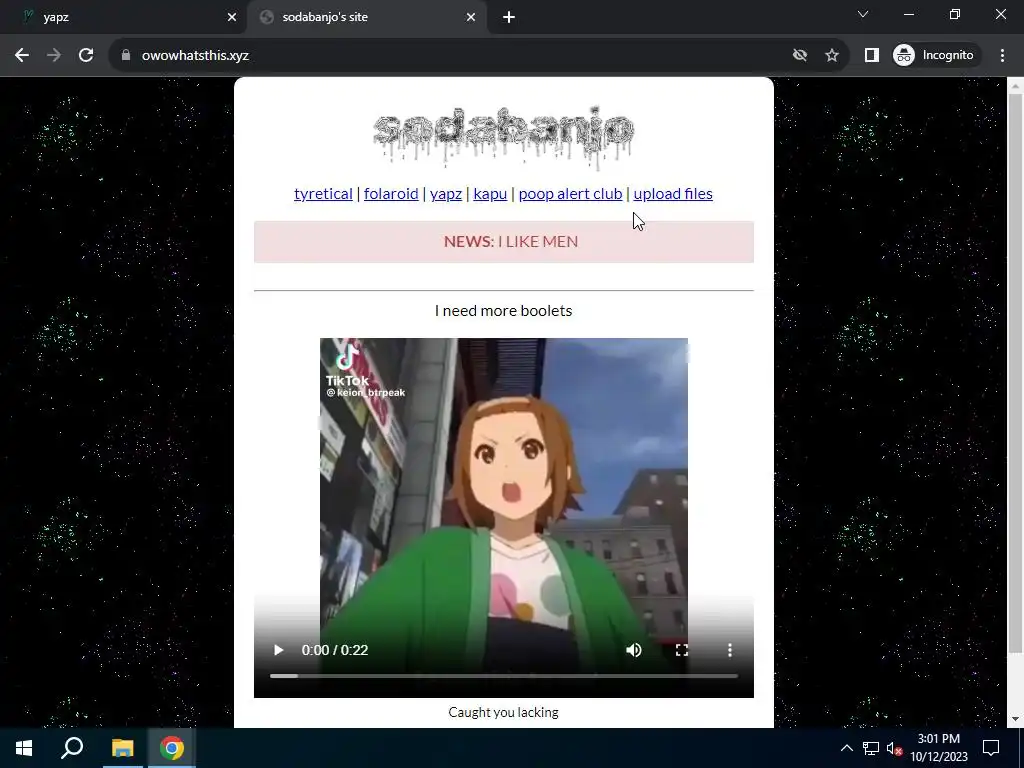This screenshot has width=1024, height=768.
Task: Open the yapz link
Action: point(446,194)
